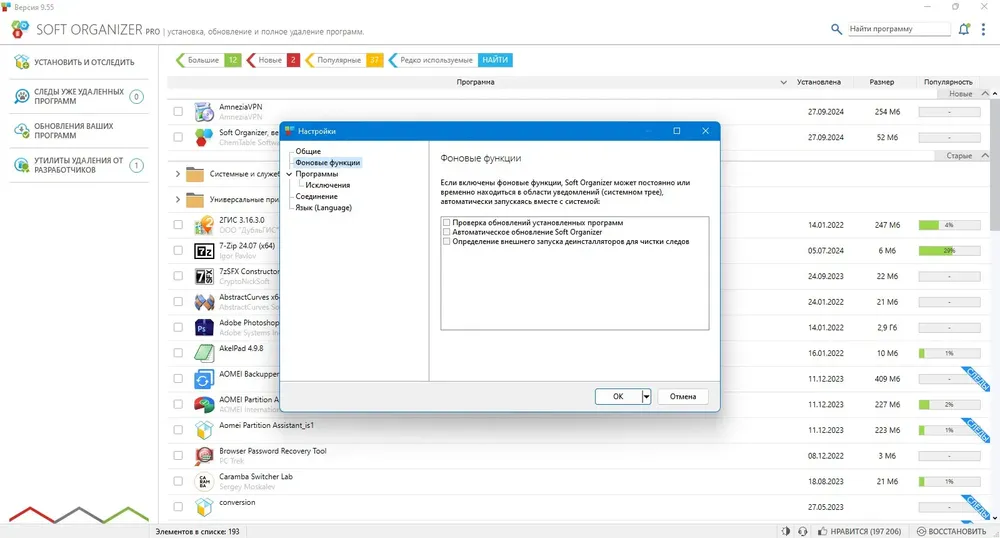Click the 7-Zip 24.07 program icon
1000x538 pixels.
click(203, 251)
